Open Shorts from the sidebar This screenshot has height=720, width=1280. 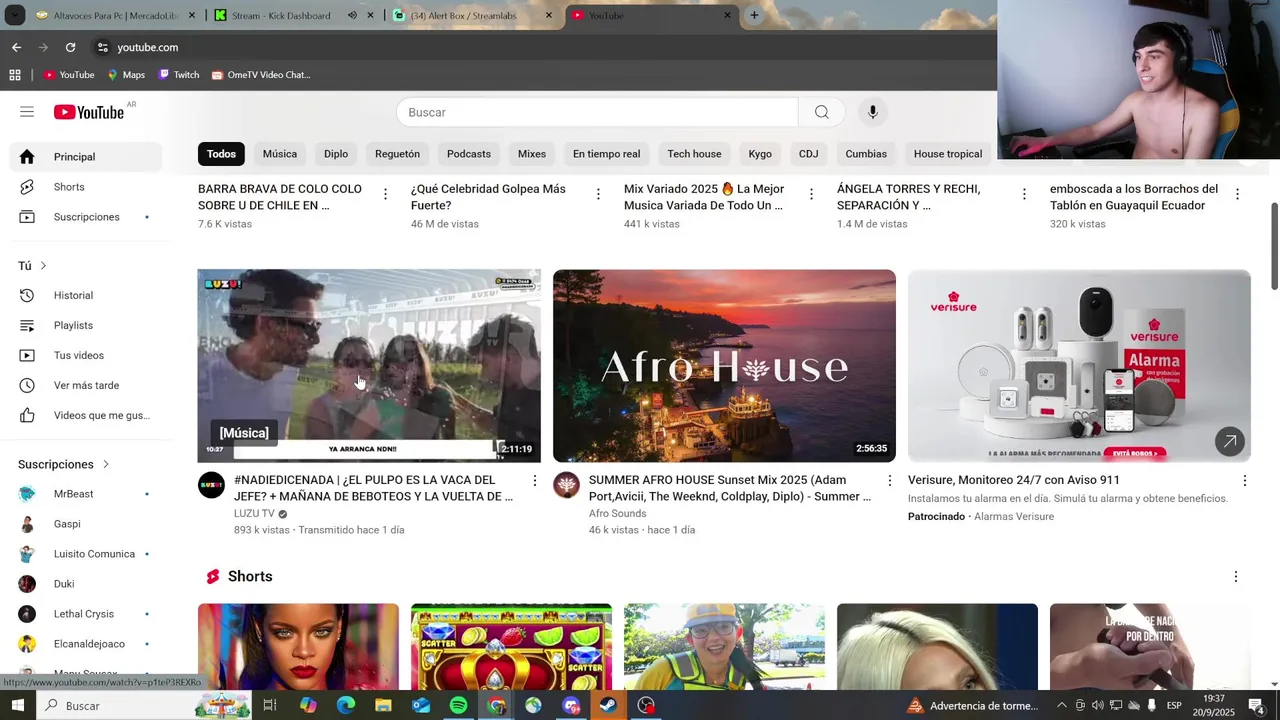[x=86, y=187]
